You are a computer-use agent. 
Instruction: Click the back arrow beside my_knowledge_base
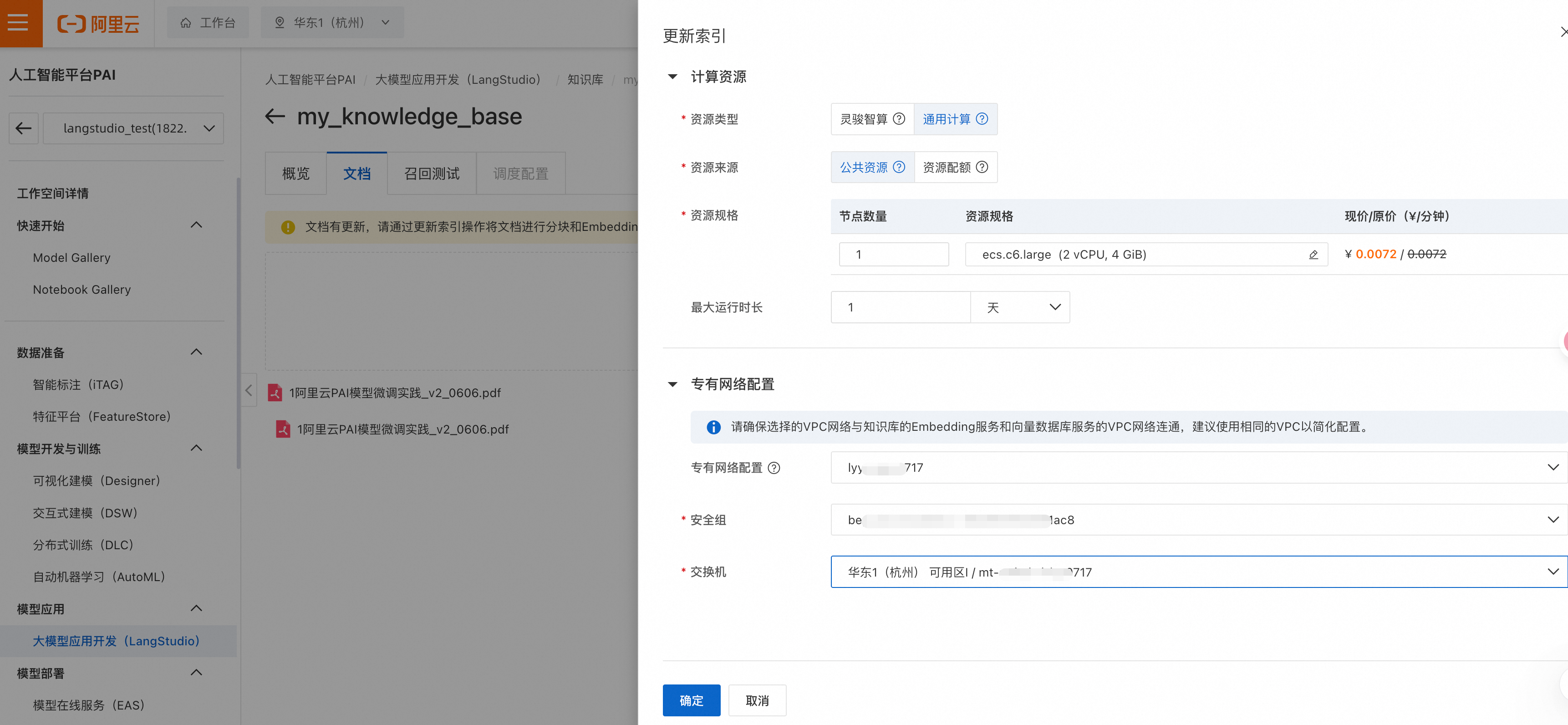click(x=275, y=116)
